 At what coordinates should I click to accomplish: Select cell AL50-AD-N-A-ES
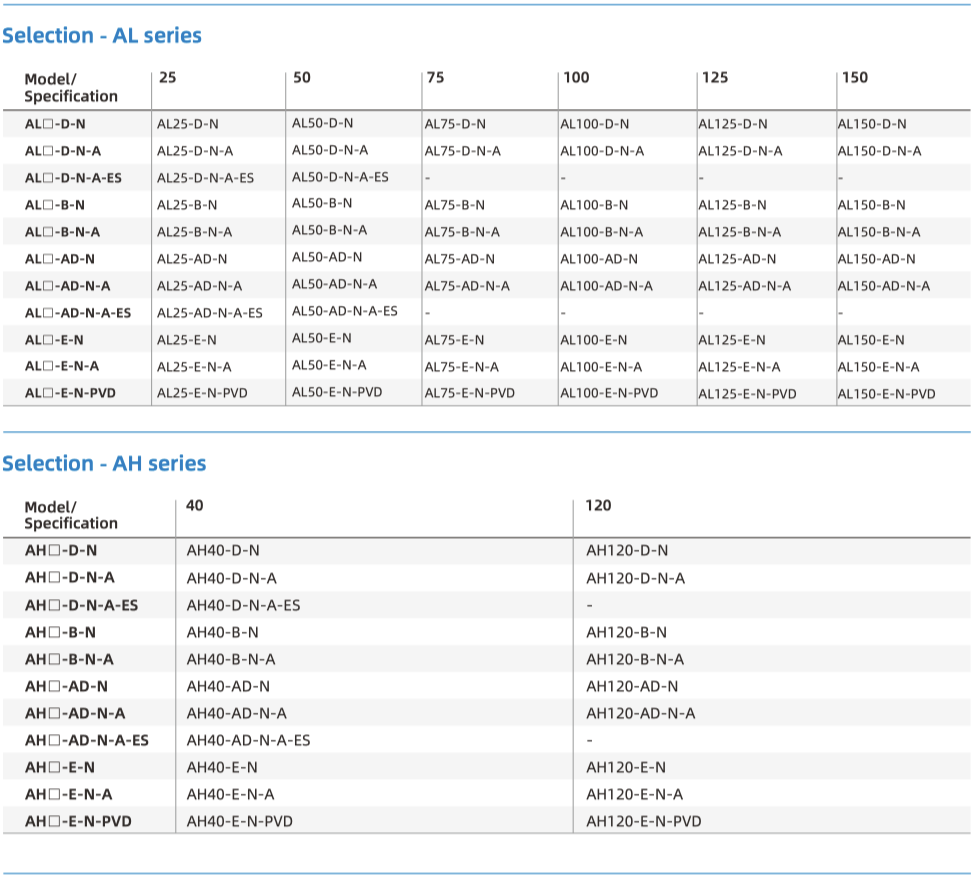[345, 311]
